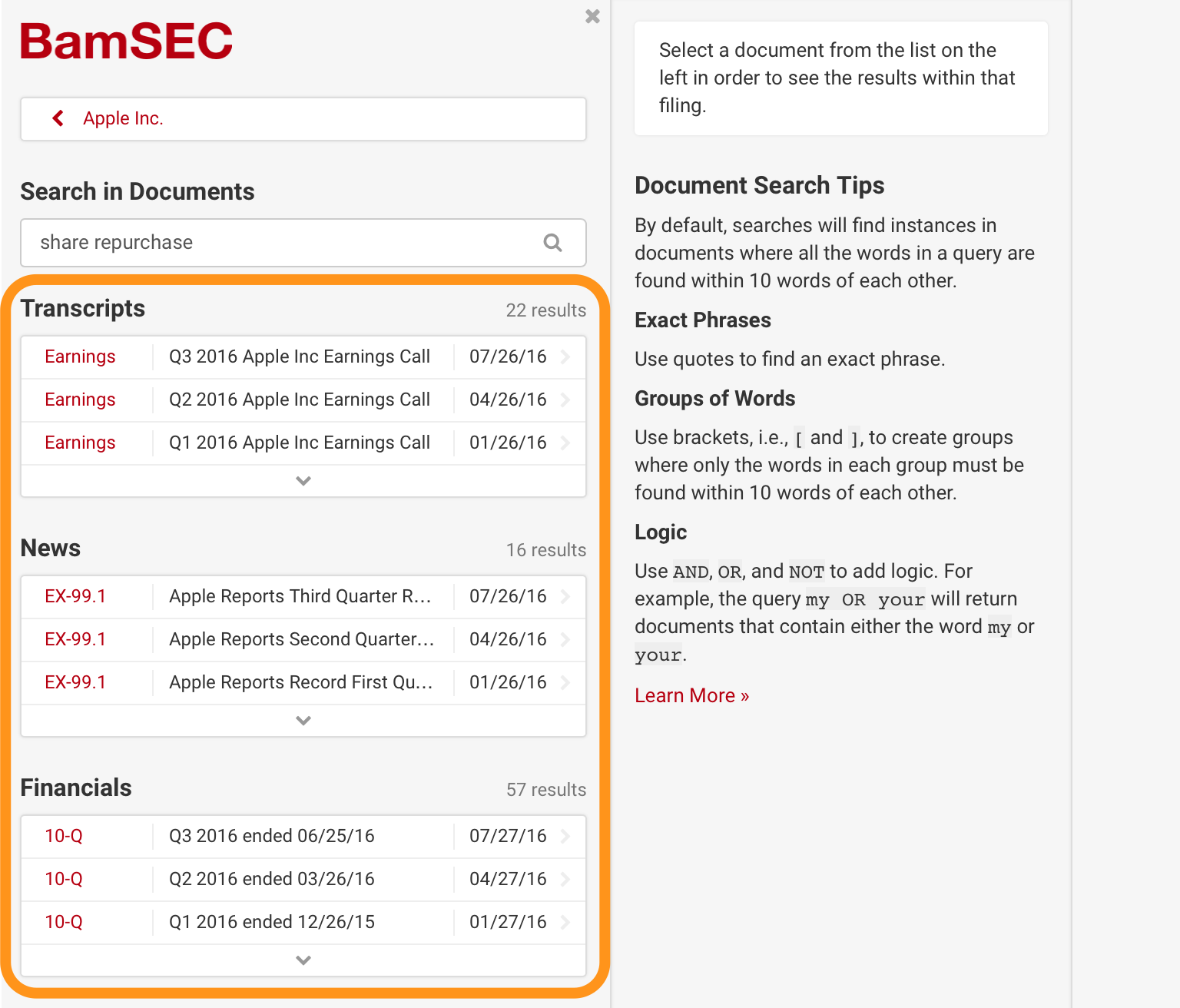
Task: Click Earnings label dated 01/26/16
Action: coord(80,443)
